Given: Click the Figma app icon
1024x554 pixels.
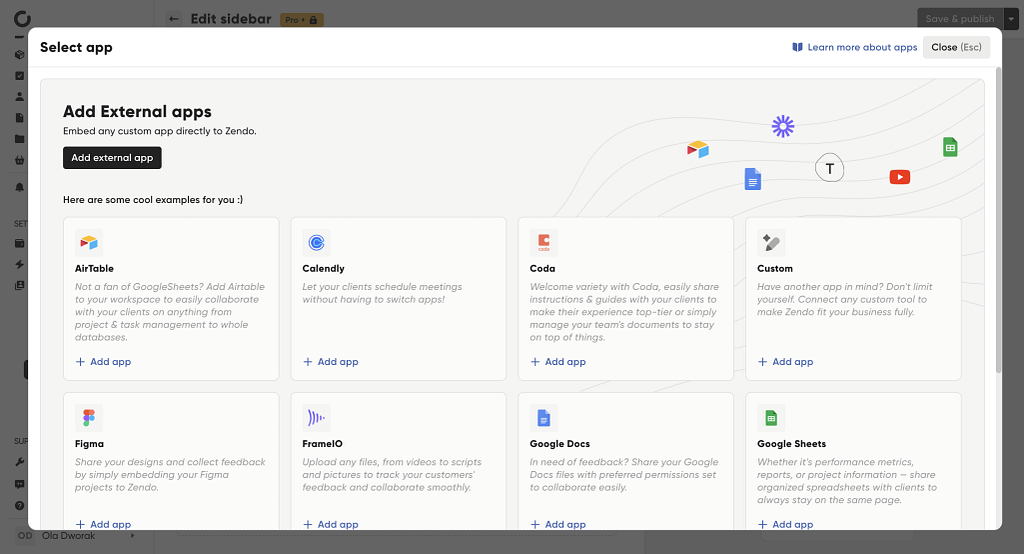Looking at the screenshot, I should [x=89, y=418].
